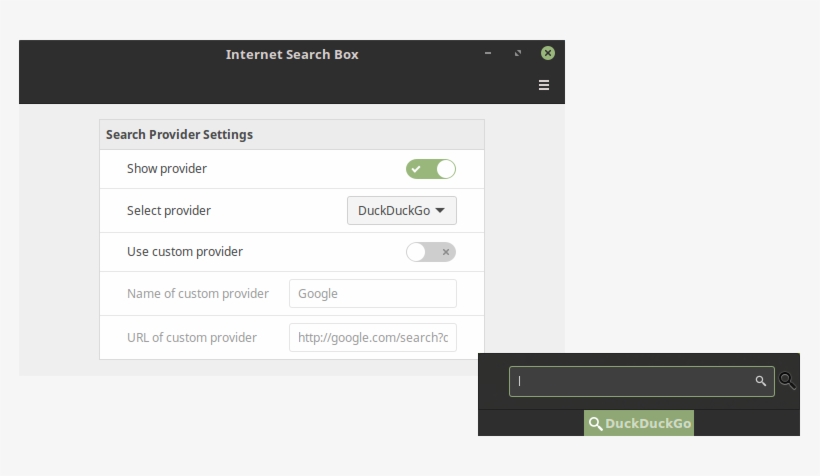
Task: Click into the Name of custom provider field
Action: (x=372, y=294)
